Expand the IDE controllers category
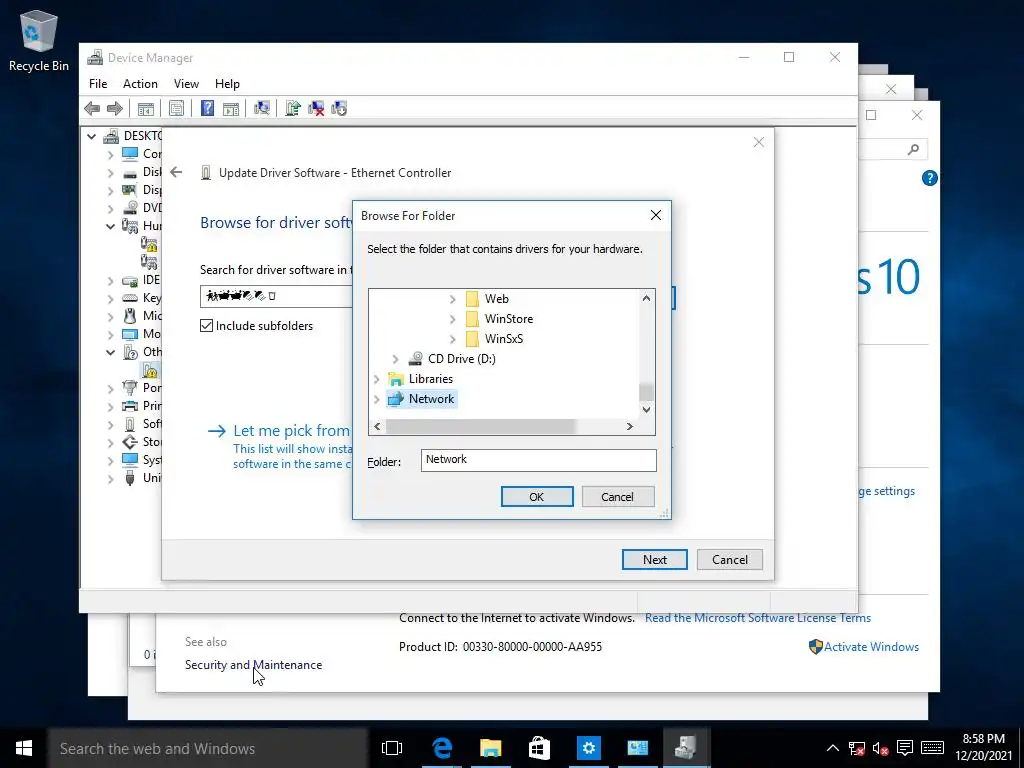Viewport: 1024px width, 768px height. point(110,280)
